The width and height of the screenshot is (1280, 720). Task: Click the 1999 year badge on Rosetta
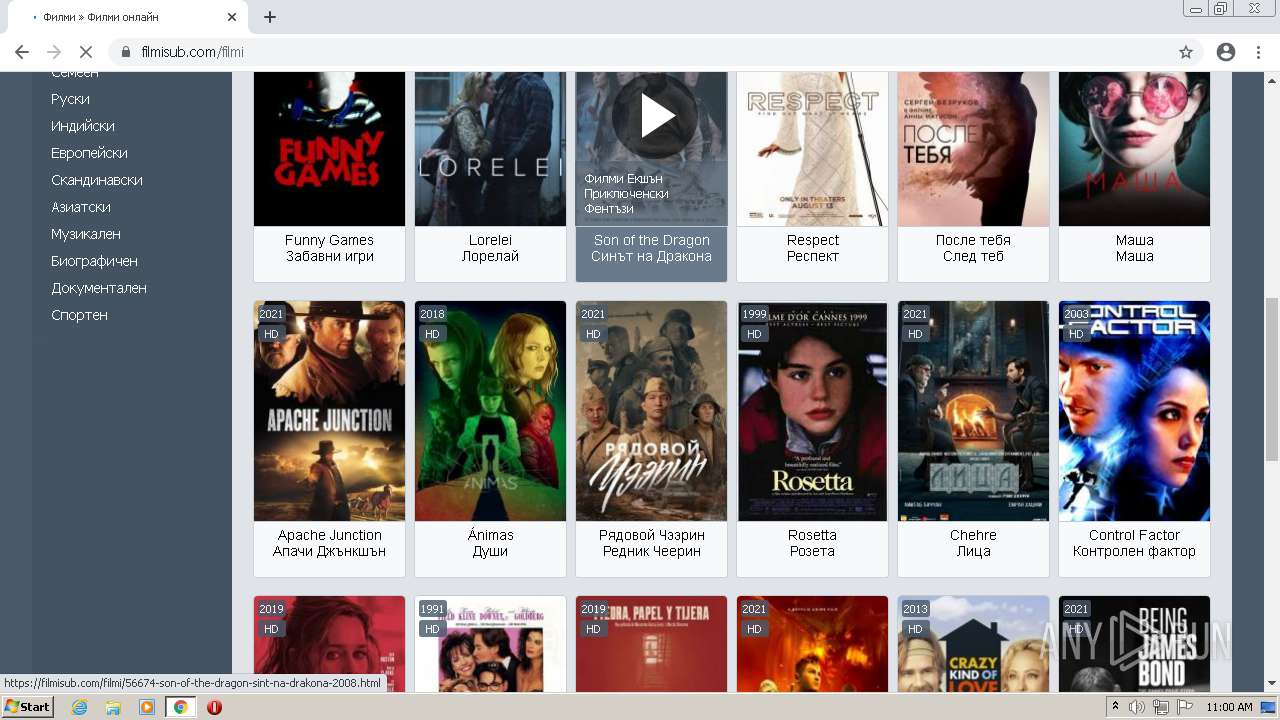point(754,314)
